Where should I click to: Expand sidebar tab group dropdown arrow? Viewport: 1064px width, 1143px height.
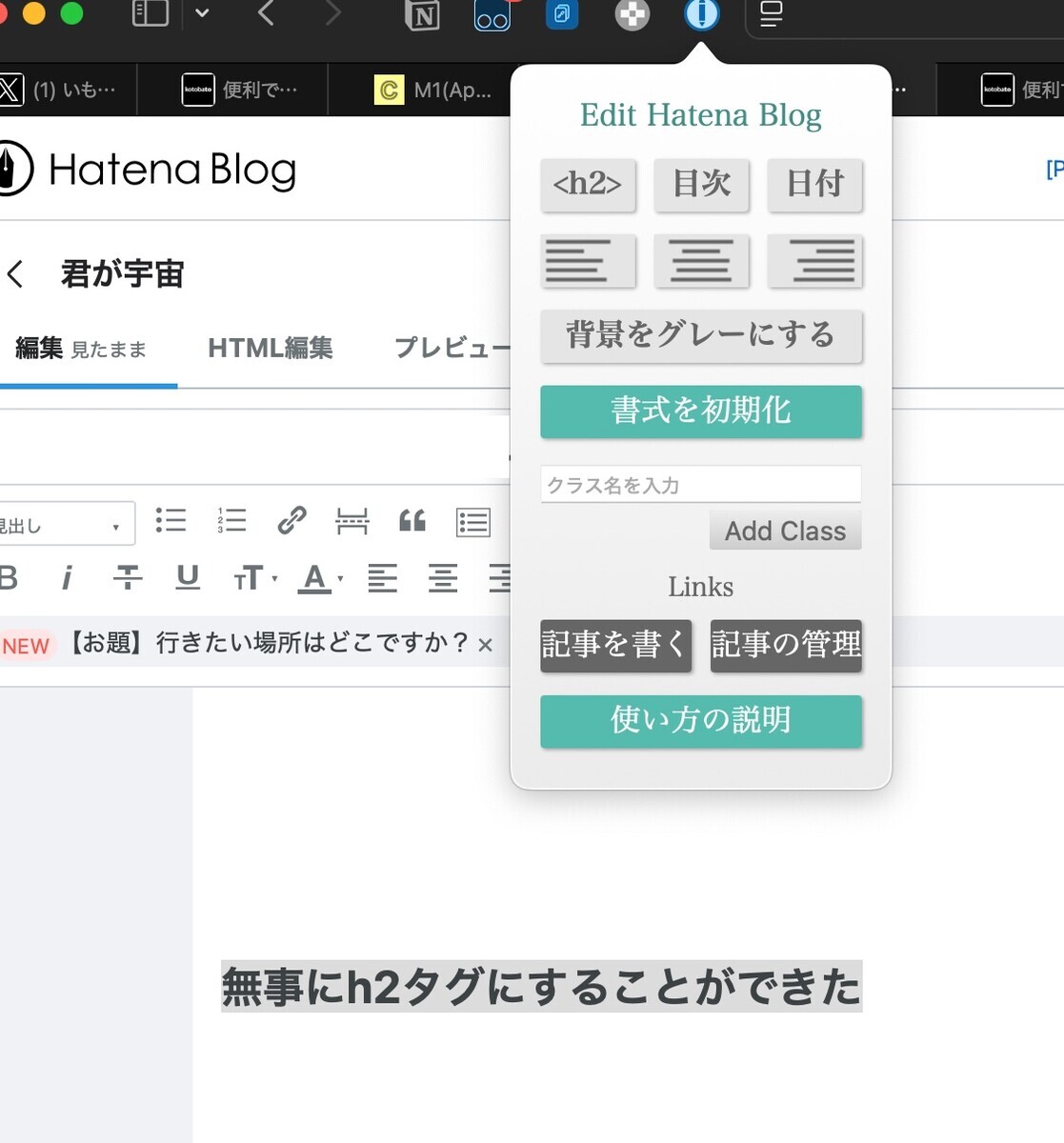[202, 13]
